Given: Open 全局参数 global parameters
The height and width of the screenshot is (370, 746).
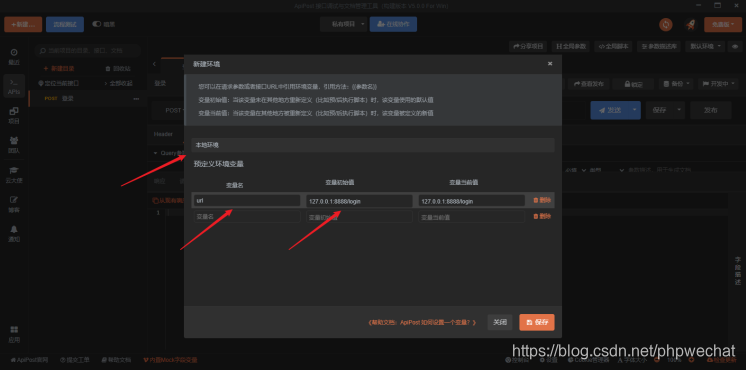Looking at the screenshot, I should [x=571, y=46].
